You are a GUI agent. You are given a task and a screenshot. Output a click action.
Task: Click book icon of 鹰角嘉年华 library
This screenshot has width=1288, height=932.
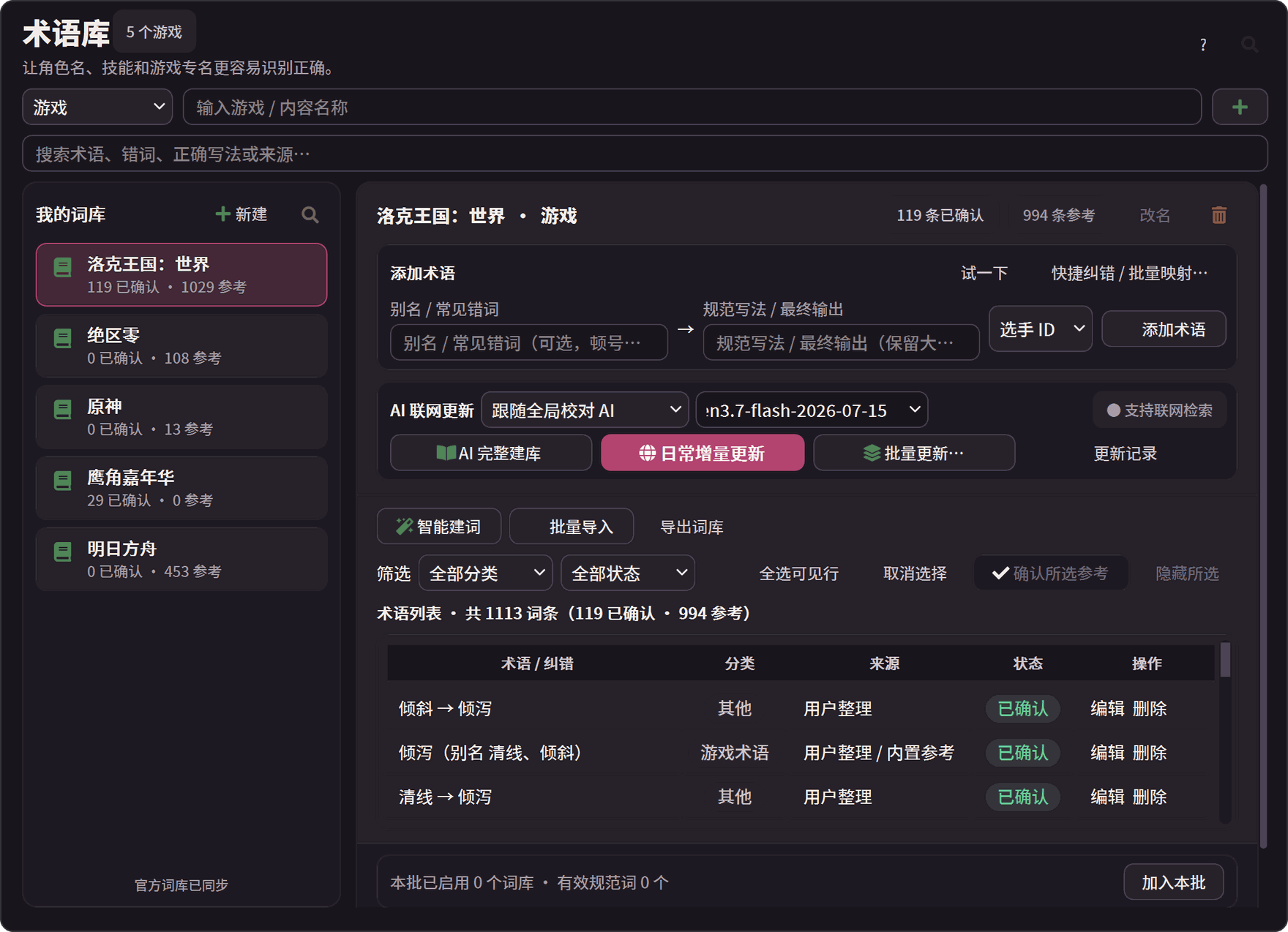point(63,481)
